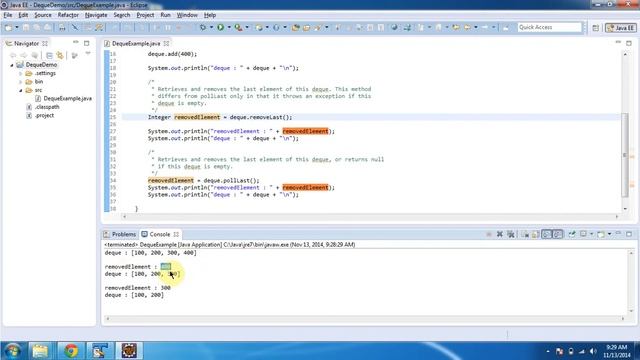Open Chrome from the taskbar
Viewport: 640px width, 360px height.
tap(71, 351)
